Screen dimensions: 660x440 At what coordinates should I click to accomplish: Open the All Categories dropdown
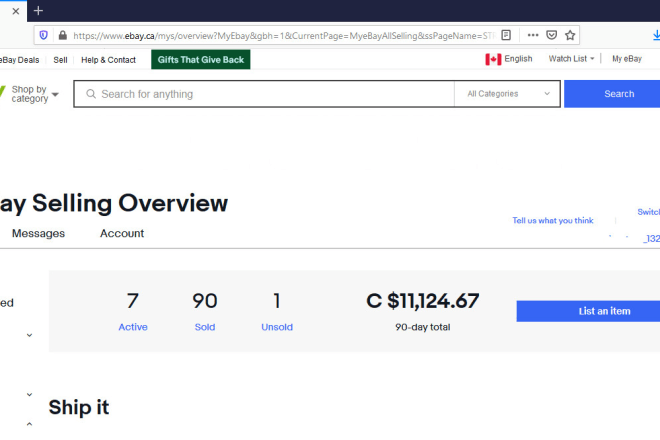coord(508,94)
